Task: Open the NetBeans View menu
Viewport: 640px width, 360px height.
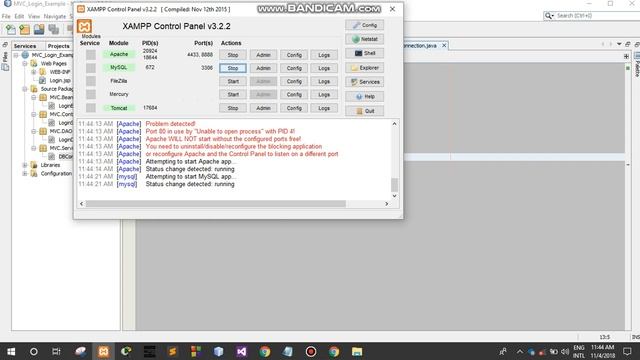Action: [34, 16]
